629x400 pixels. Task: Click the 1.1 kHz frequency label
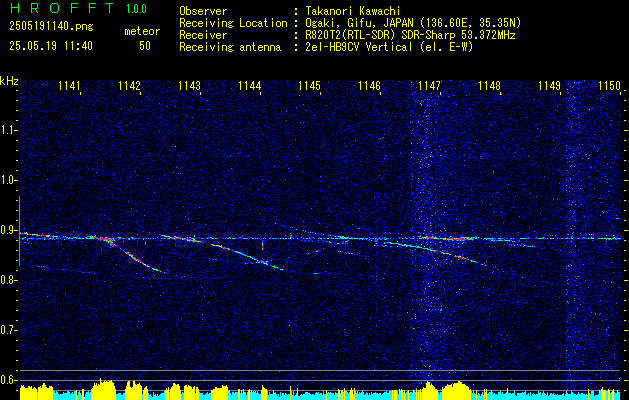8,130
